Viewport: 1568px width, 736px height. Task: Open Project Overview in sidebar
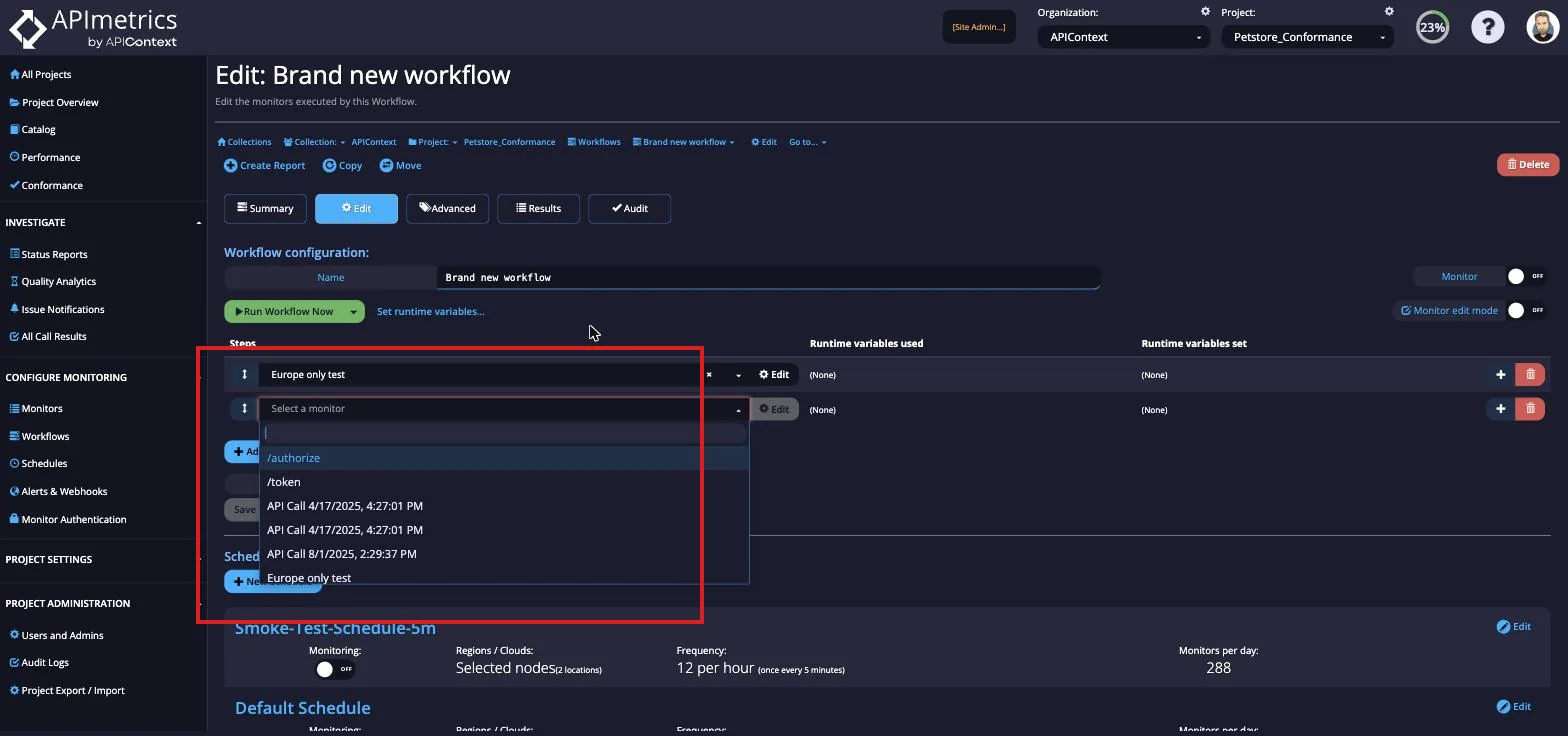click(54, 102)
